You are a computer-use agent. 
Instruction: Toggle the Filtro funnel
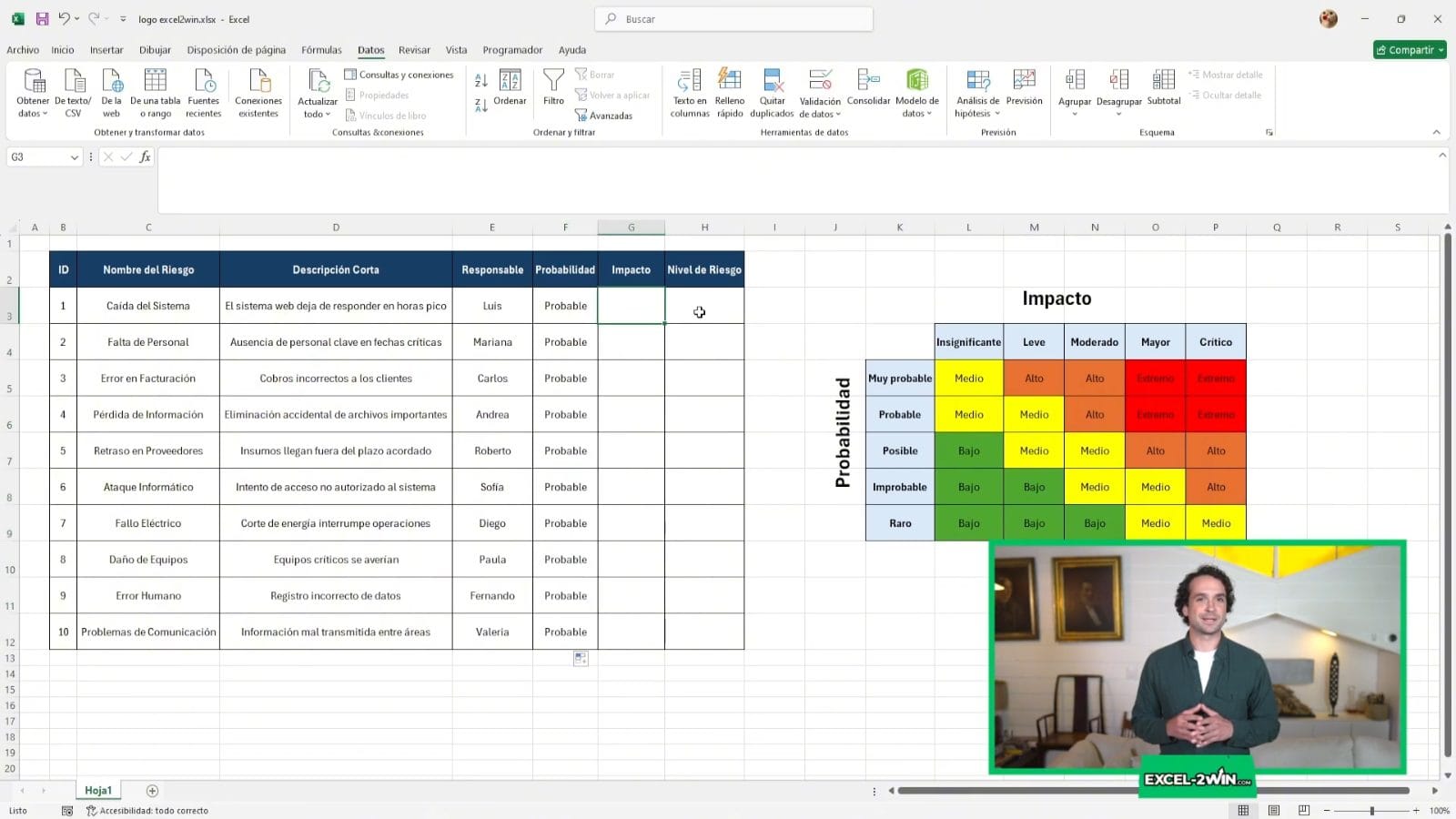pyautogui.click(x=553, y=87)
